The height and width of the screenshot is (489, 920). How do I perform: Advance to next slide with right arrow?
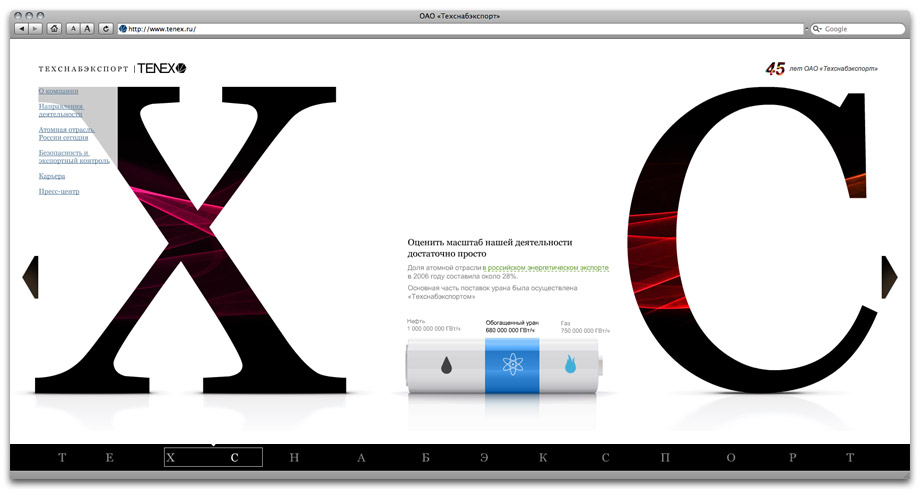click(x=889, y=277)
